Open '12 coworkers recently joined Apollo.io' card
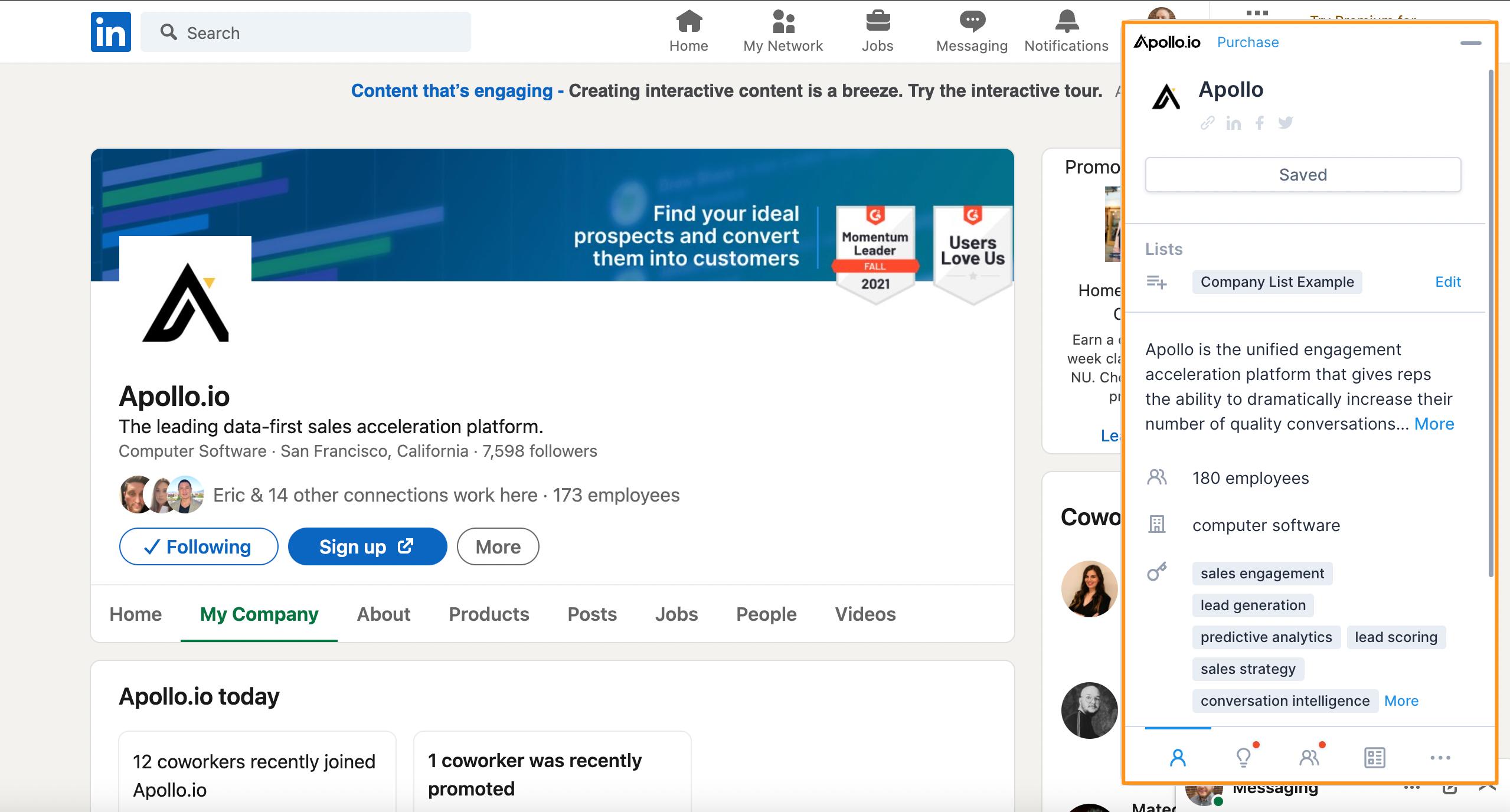 [257, 772]
